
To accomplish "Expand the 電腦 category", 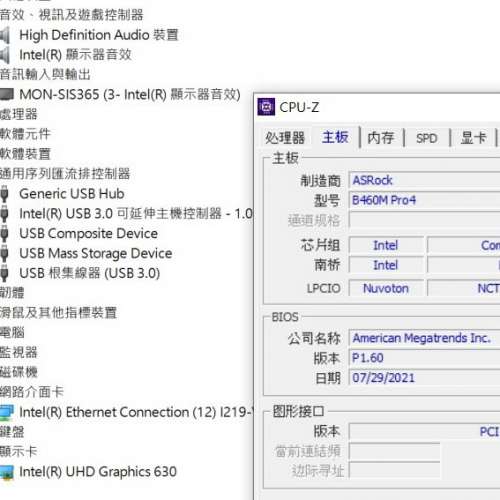I will click(12, 333).
